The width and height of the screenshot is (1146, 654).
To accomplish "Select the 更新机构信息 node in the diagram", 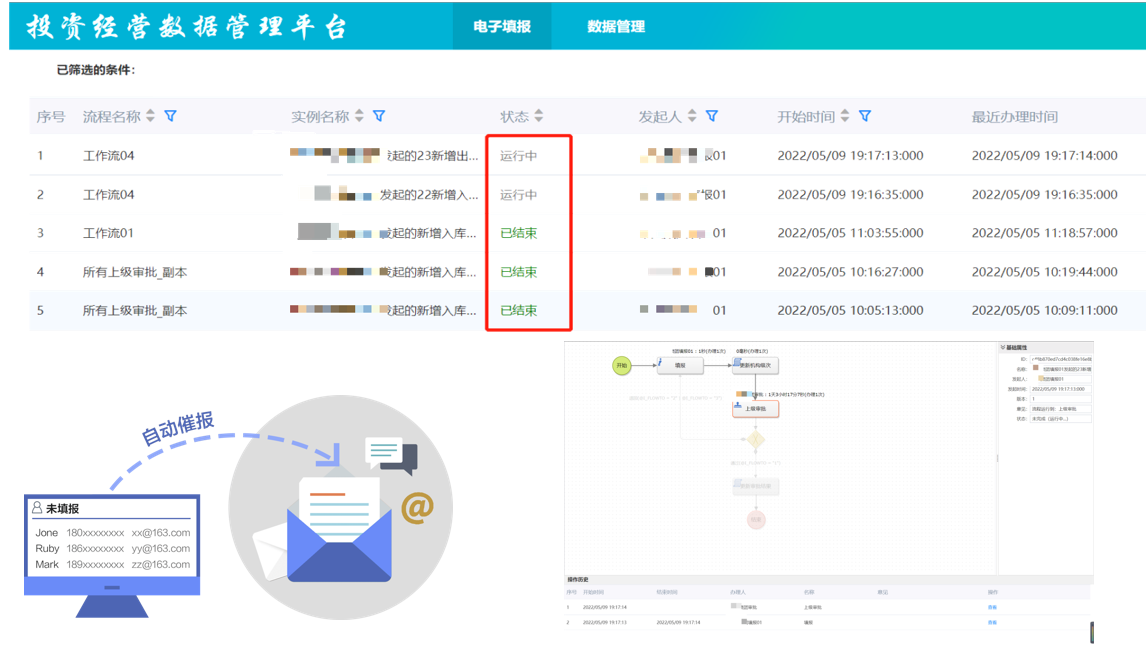I will 757,365.
